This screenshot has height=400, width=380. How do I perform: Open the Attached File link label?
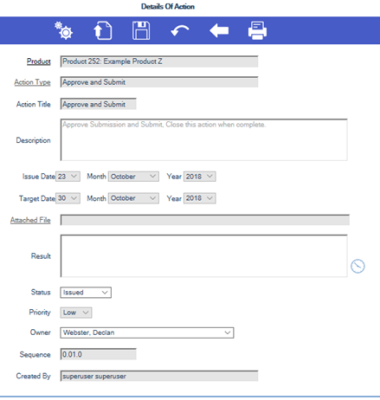[x=30, y=220]
